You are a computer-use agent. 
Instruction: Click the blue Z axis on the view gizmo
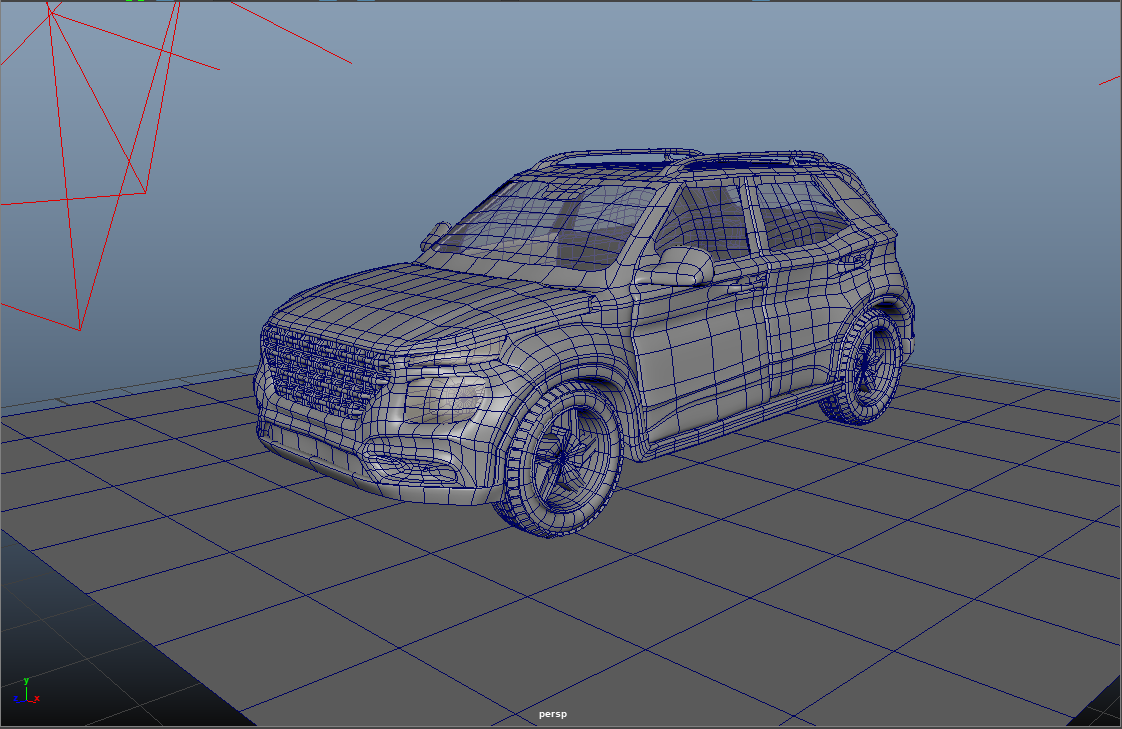pos(18,700)
